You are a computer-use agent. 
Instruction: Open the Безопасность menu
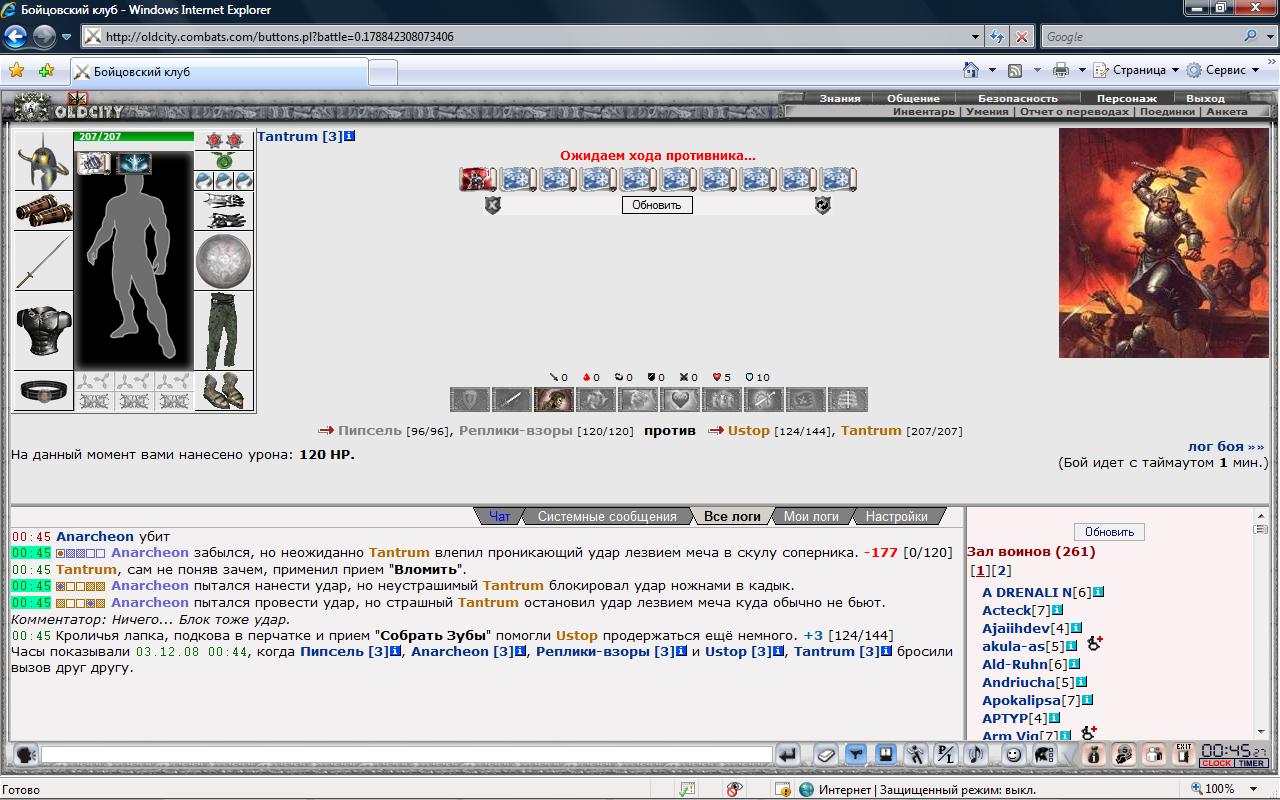coord(1018,98)
